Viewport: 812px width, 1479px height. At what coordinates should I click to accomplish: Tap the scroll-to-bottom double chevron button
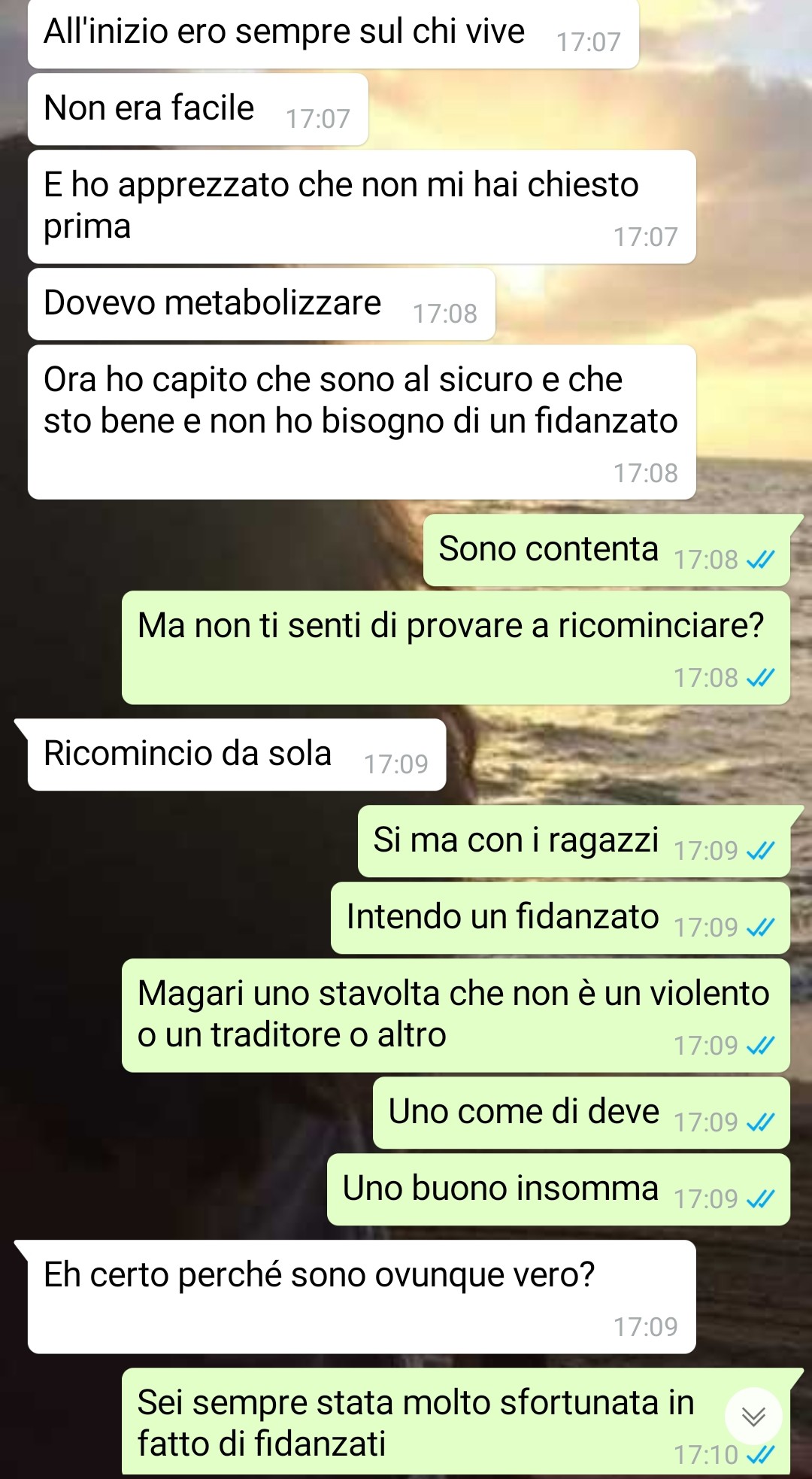pyautogui.click(x=753, y=1417)
